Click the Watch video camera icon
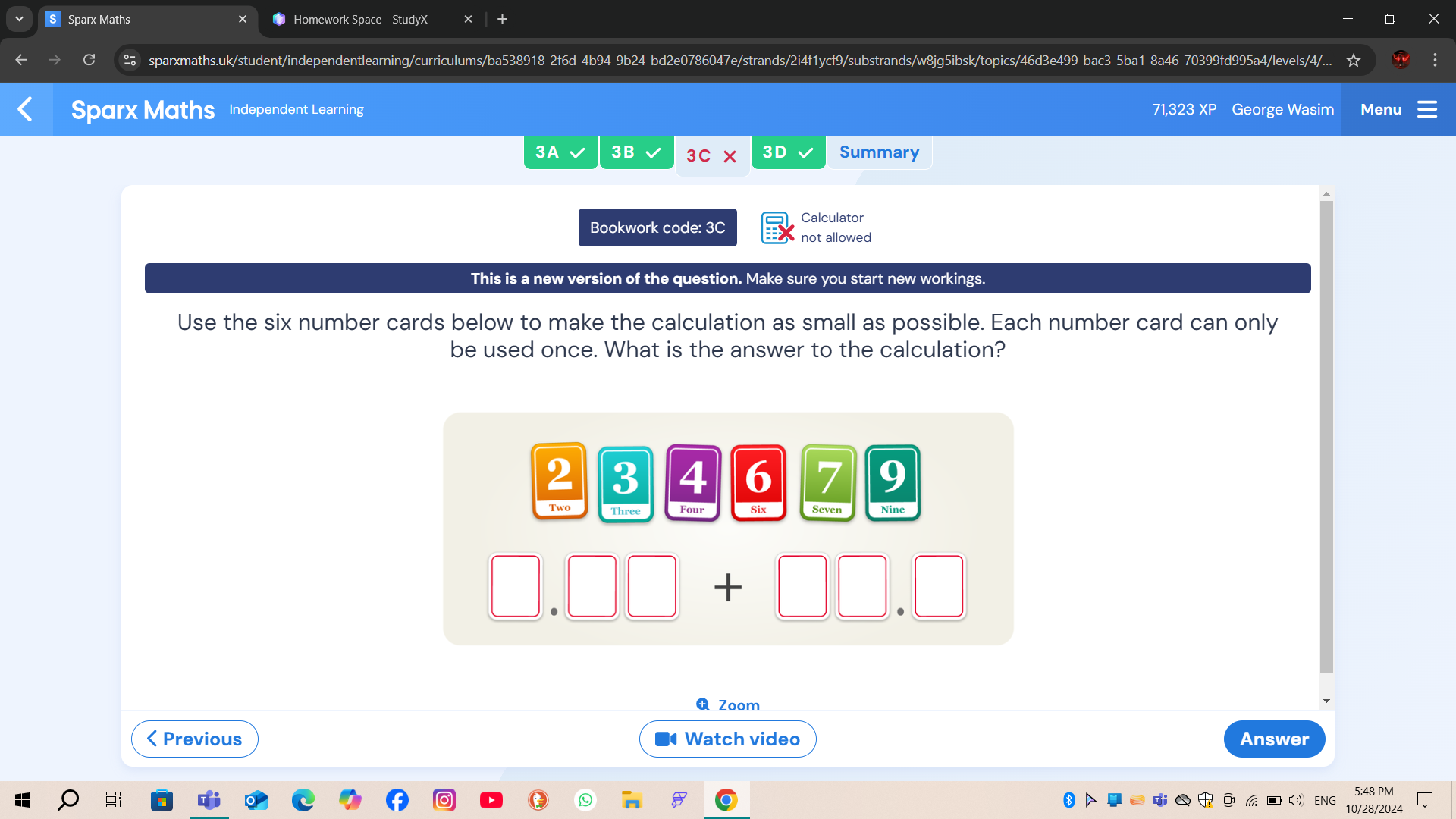This screenshot has width=1456, height=819. click(665, 739)
